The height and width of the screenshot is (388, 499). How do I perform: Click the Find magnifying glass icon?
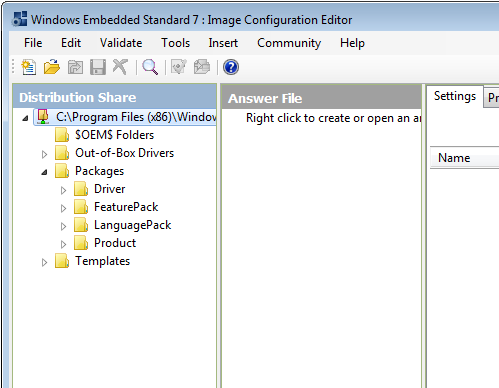150,67
